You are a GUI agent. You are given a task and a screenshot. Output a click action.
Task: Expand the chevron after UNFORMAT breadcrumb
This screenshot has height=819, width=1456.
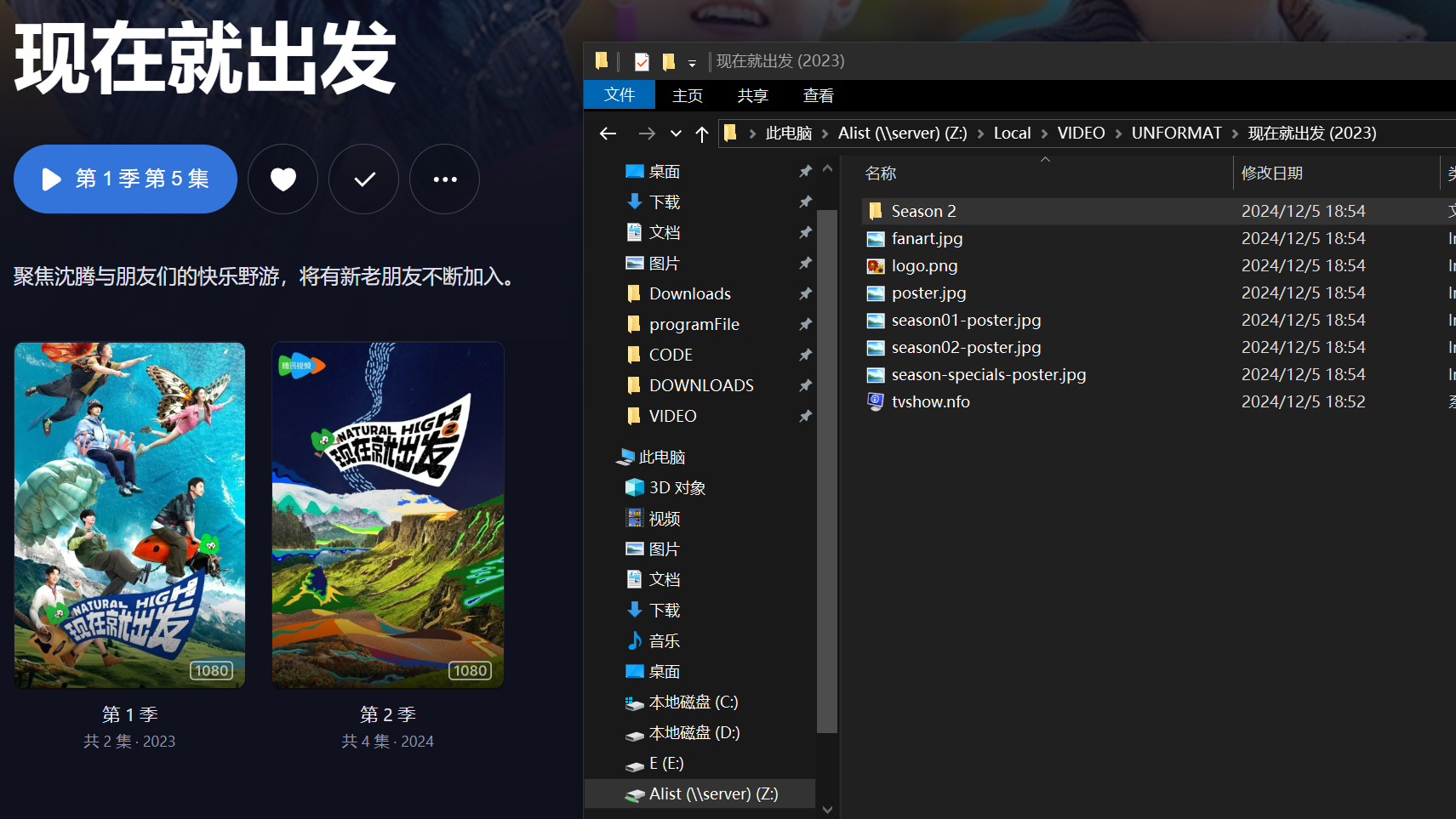pyautogui.click(x=1236, y=134)
